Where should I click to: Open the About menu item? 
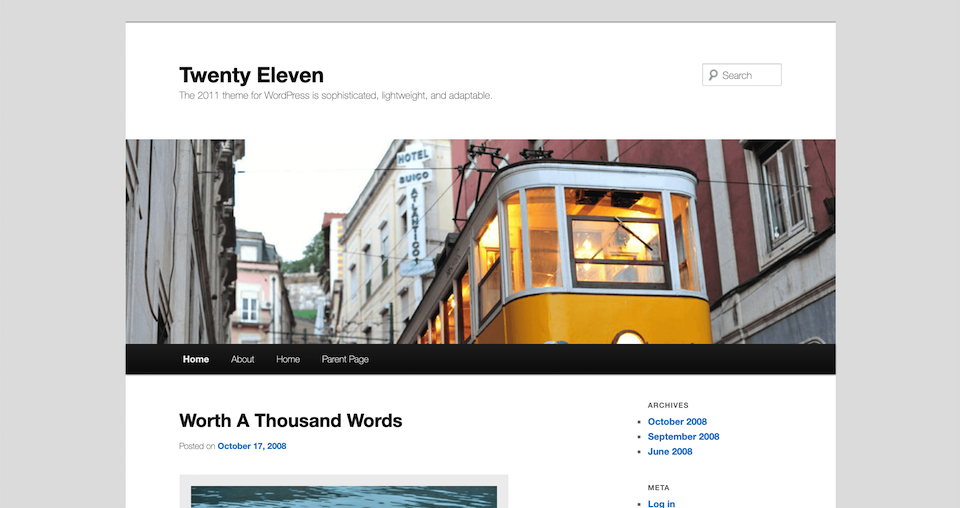click(x=243, y=359)
